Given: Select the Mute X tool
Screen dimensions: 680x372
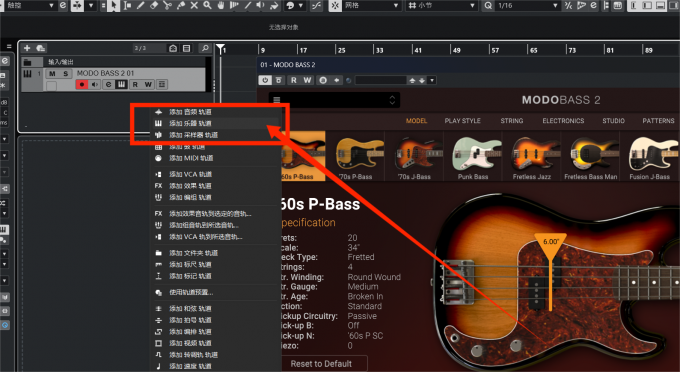Looking at the screenshot, I should coord(194,5).
